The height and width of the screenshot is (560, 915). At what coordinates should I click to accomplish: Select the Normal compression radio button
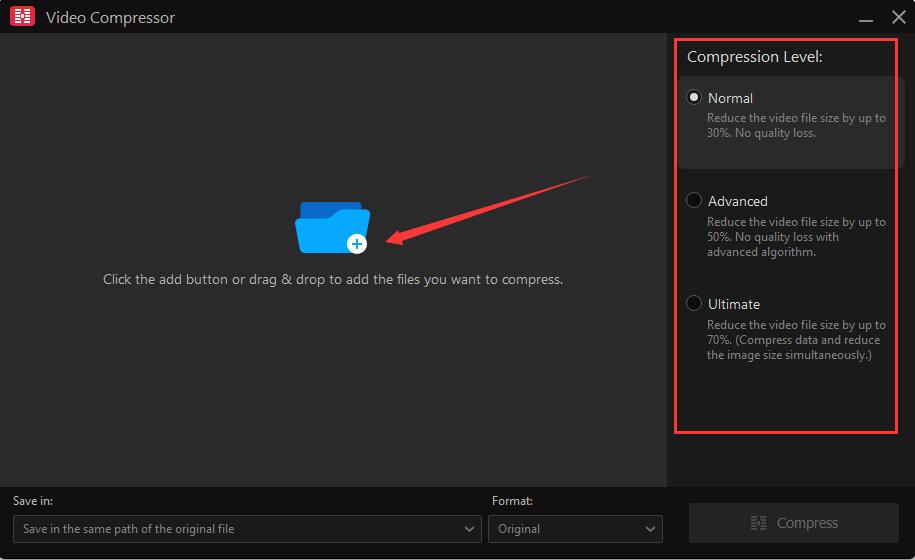tap(694, 98)
